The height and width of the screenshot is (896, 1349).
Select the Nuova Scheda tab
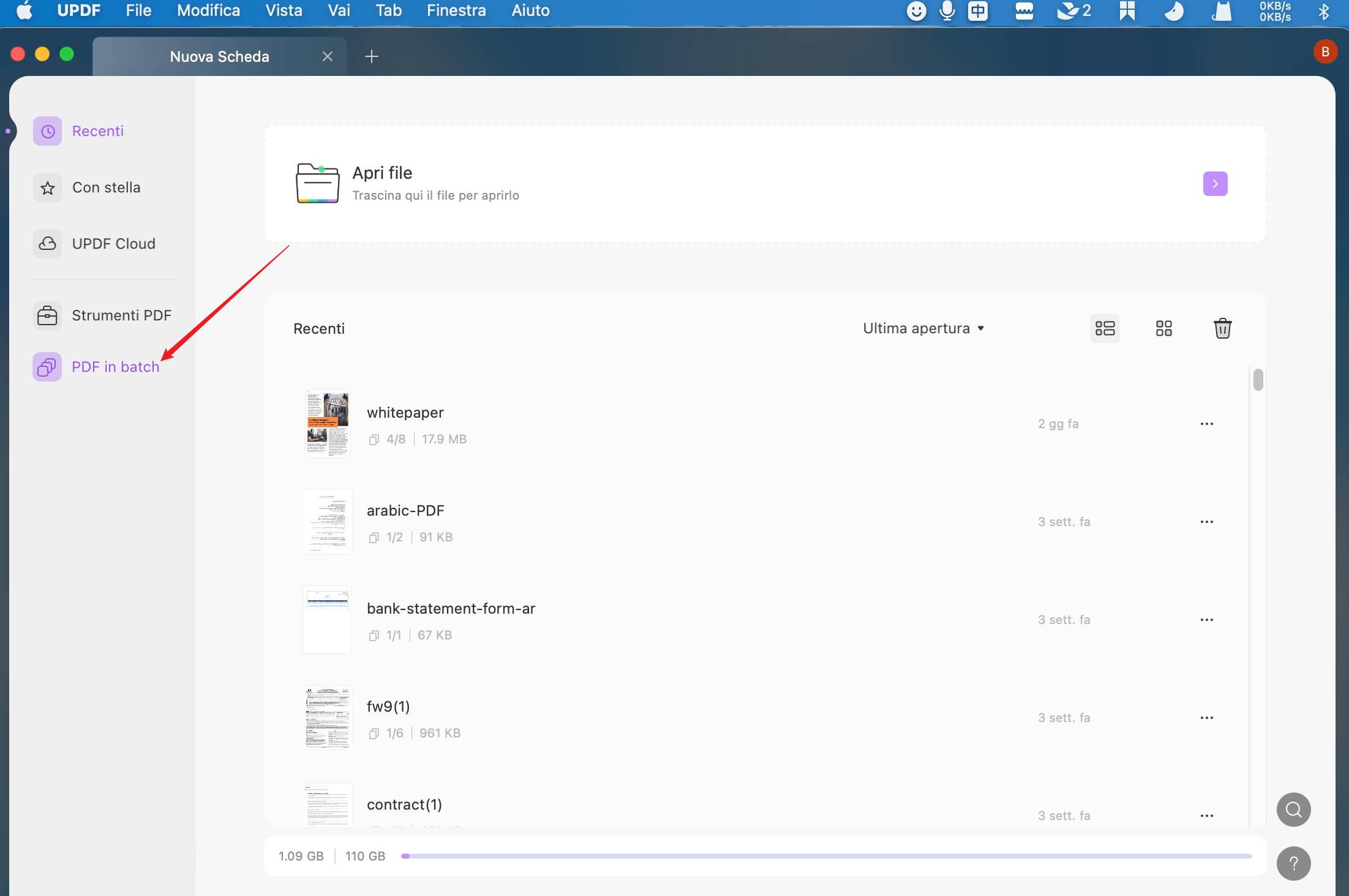pos(219,56)
